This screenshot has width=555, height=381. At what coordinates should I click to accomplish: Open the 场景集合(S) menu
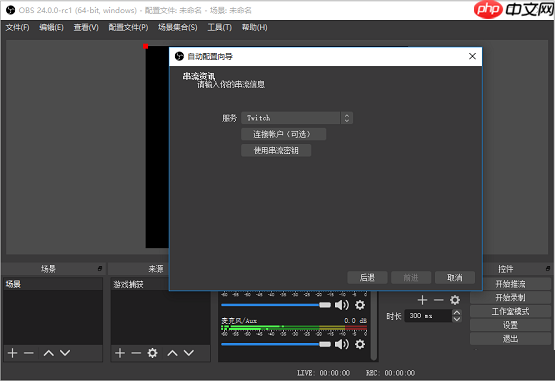(x=178, y=27)
